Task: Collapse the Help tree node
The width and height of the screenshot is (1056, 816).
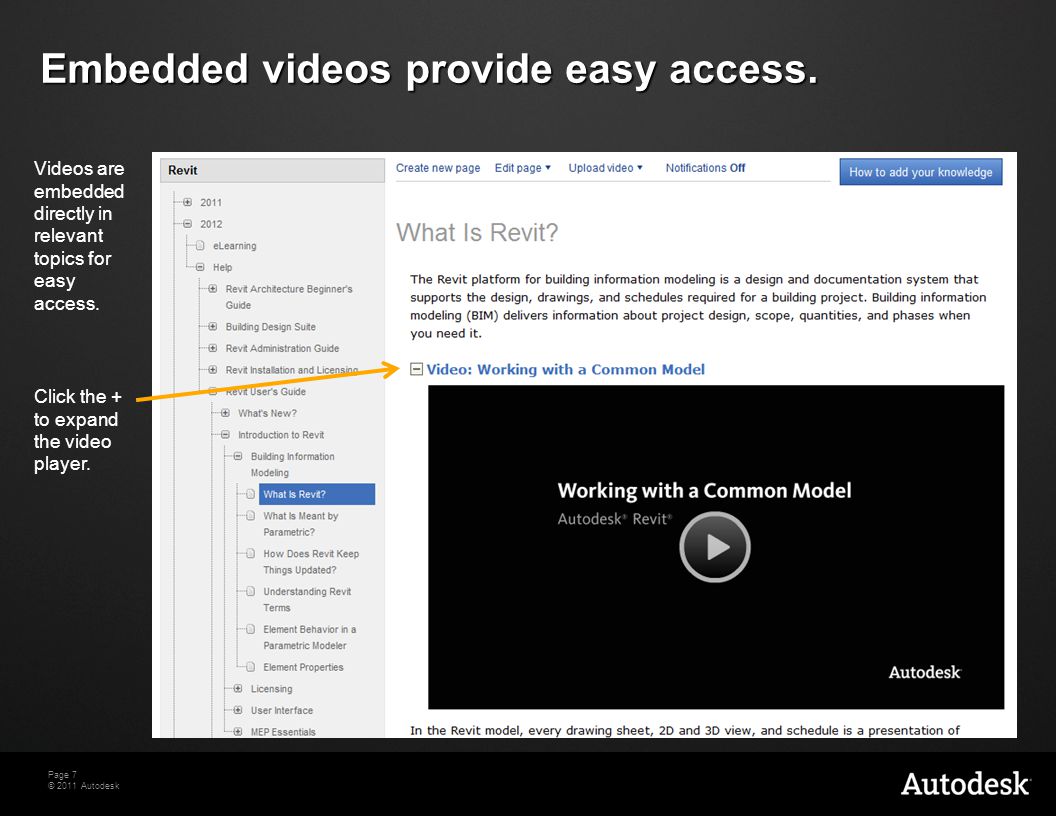Action: [x=200, y=267]
